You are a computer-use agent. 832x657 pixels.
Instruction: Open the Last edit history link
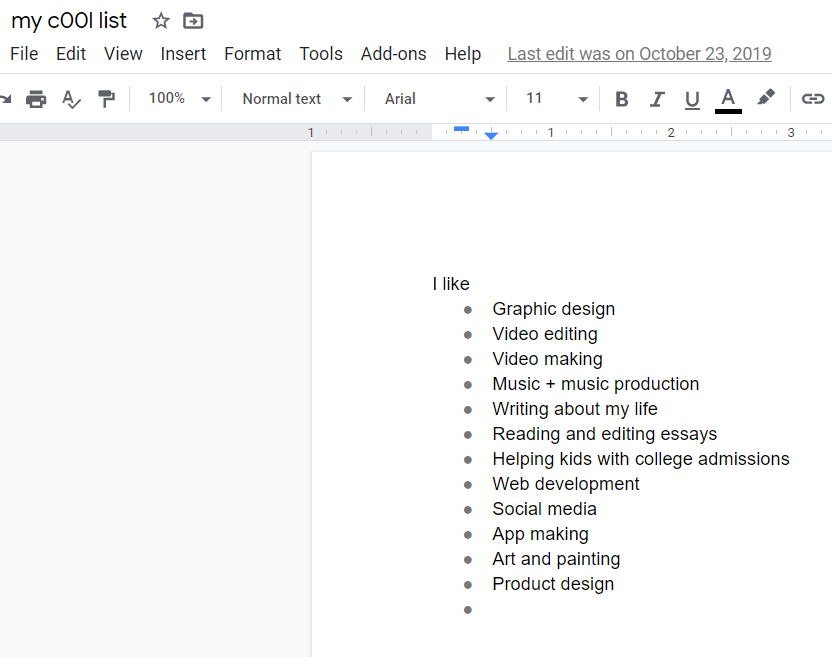[639, 54]
